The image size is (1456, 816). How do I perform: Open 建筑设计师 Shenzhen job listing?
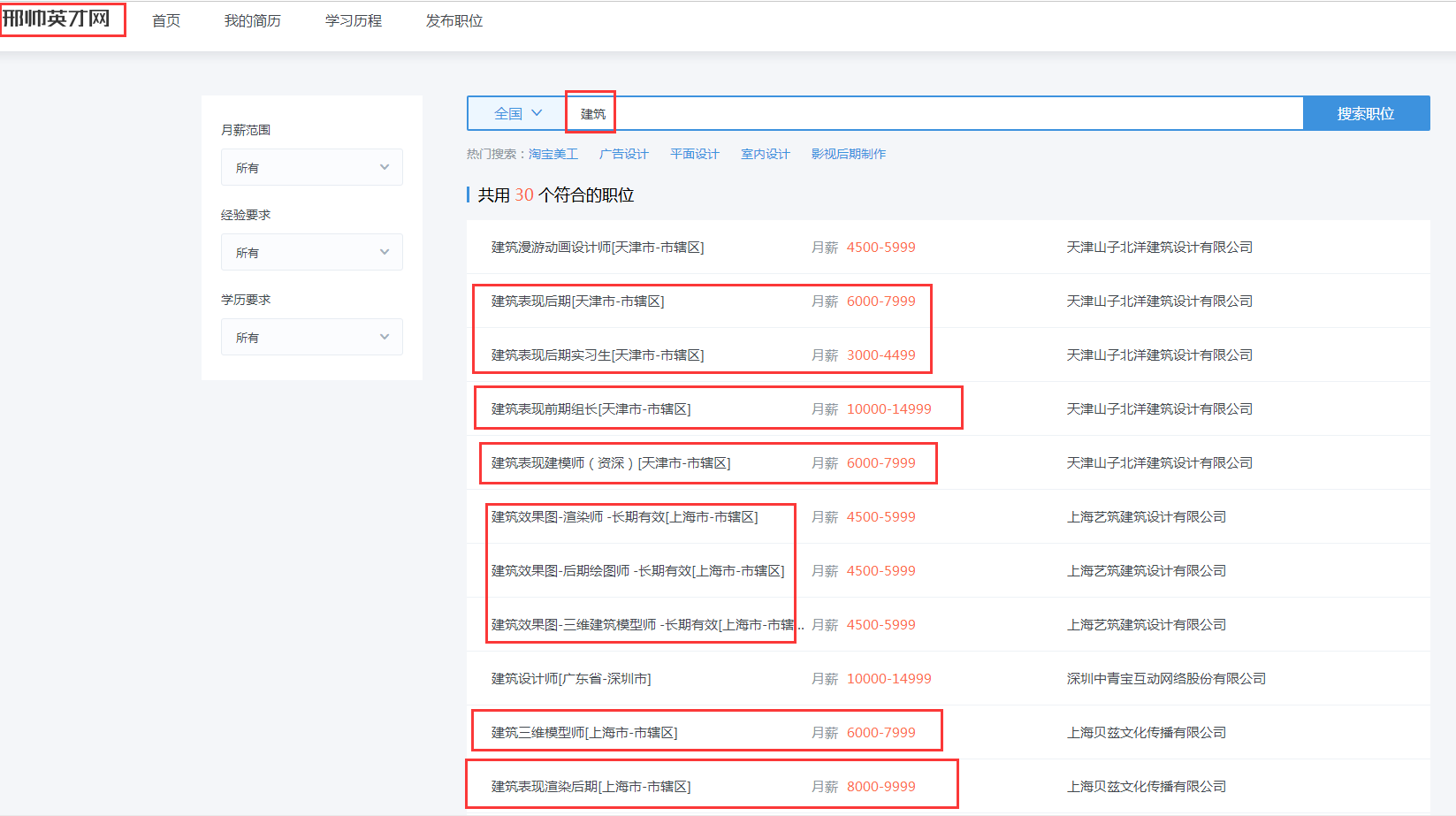(570, 679)
